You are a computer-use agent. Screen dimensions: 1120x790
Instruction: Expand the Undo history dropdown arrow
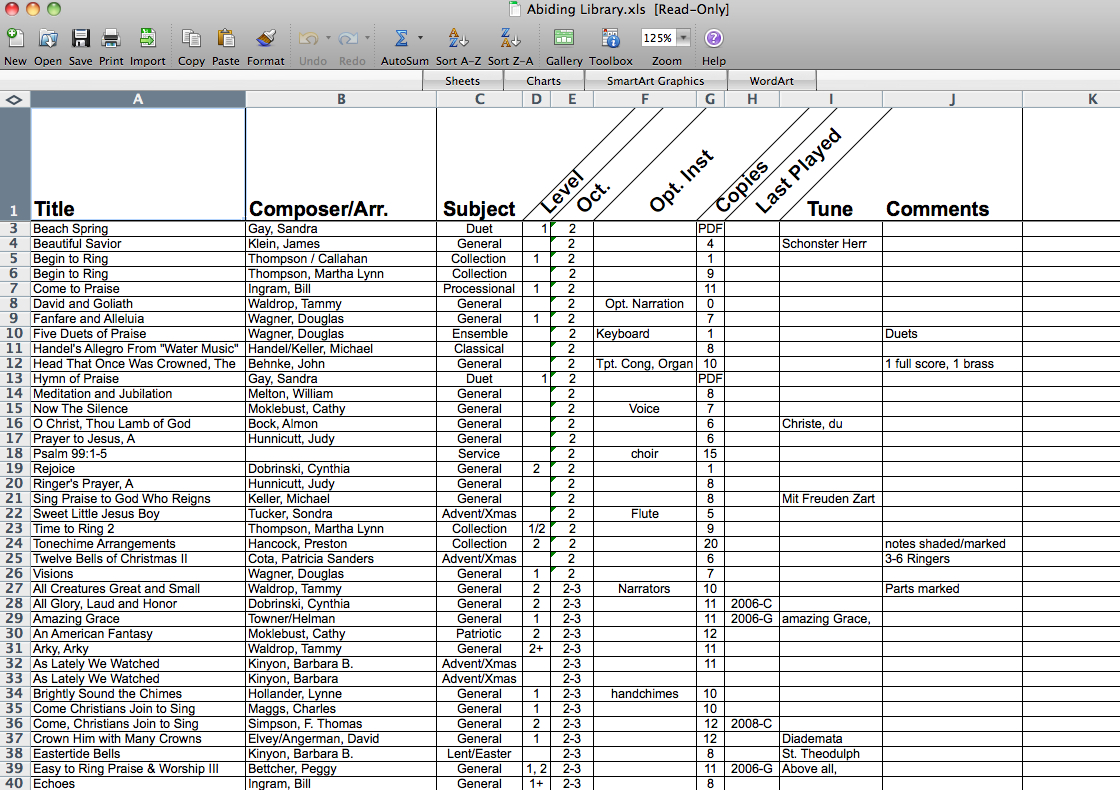tap(326, 38)
